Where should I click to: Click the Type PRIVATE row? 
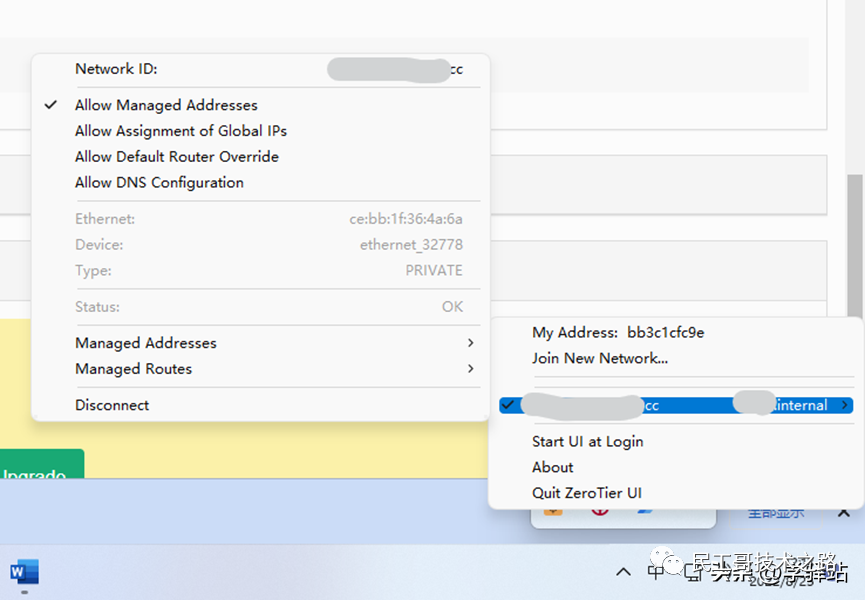tap(260, 270)
